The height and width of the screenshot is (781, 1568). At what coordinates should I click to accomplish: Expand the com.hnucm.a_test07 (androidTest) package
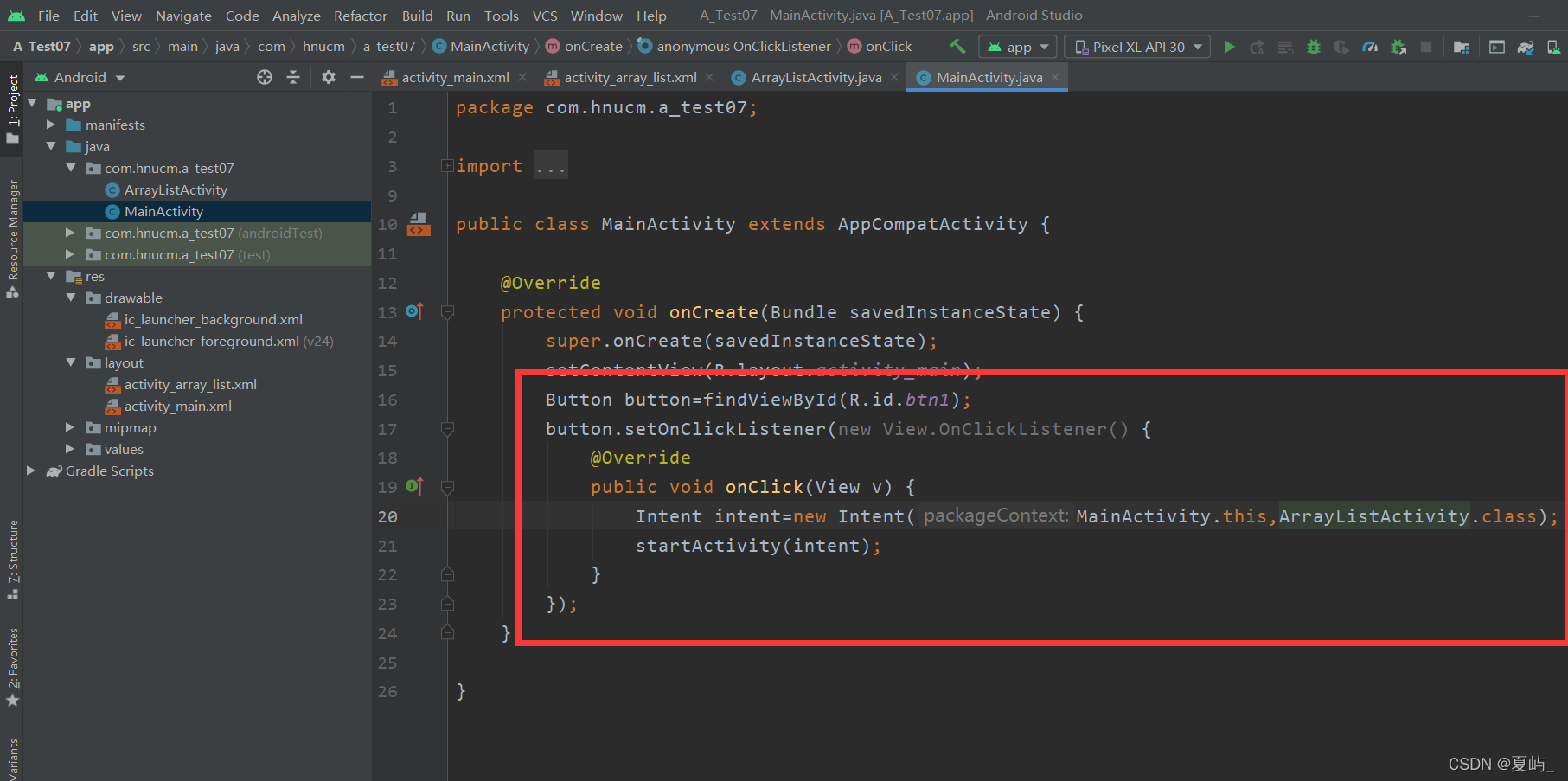pos(70,233)
